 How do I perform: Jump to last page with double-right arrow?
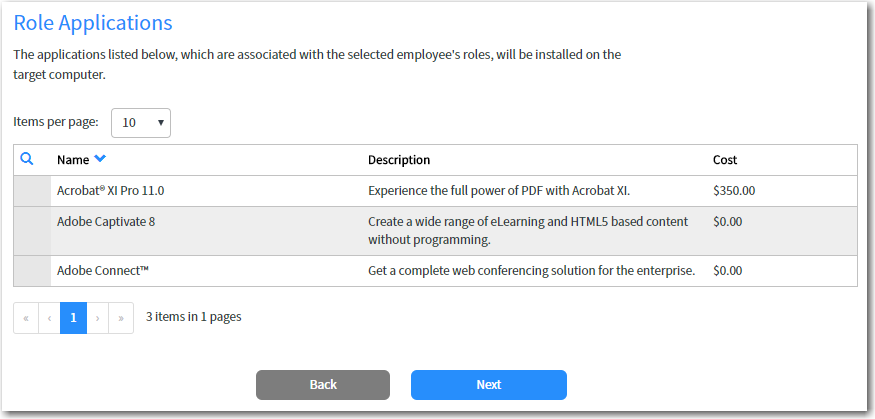(x=121, y=318)
